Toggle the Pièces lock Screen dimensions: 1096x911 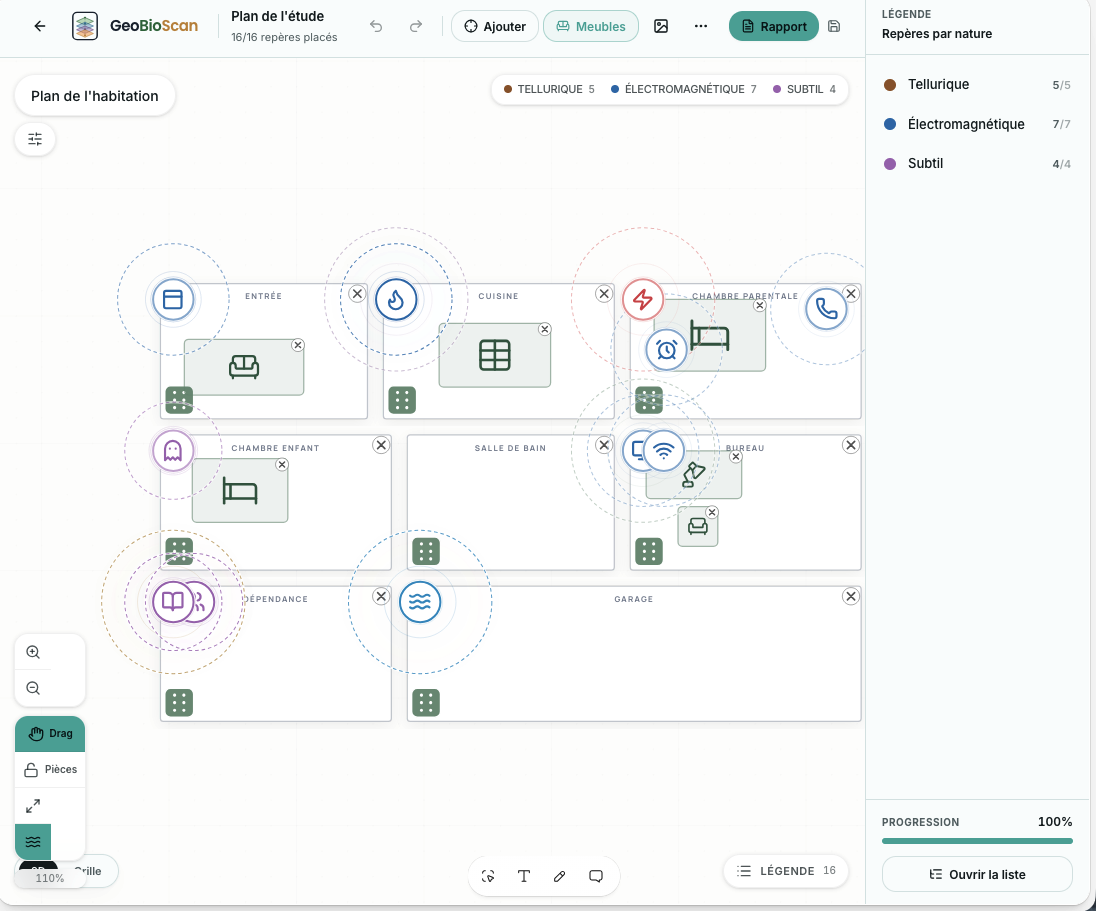pyautogui.click(x=50, y=770)
